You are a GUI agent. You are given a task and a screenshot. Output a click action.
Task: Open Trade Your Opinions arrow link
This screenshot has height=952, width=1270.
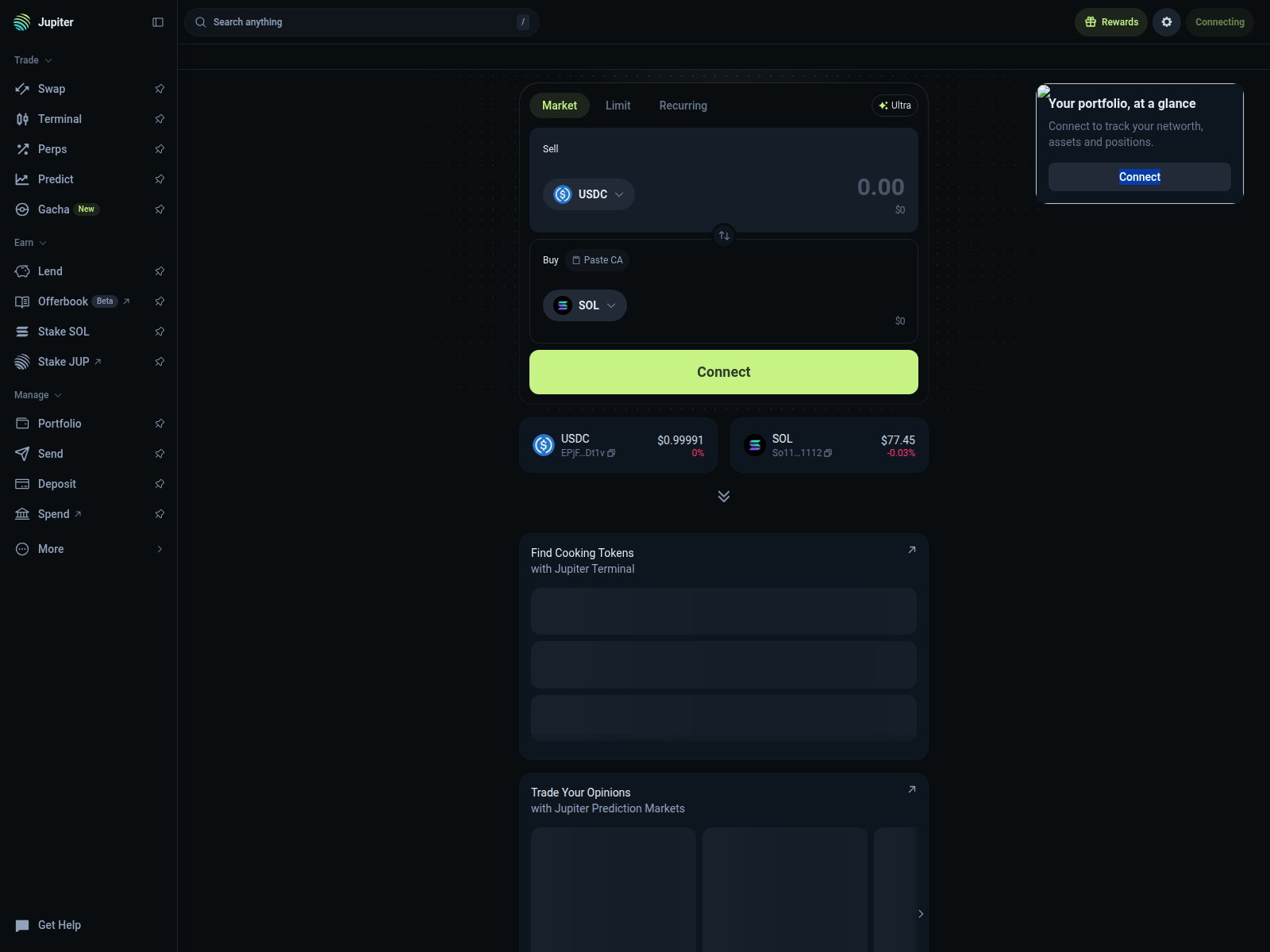912,789
